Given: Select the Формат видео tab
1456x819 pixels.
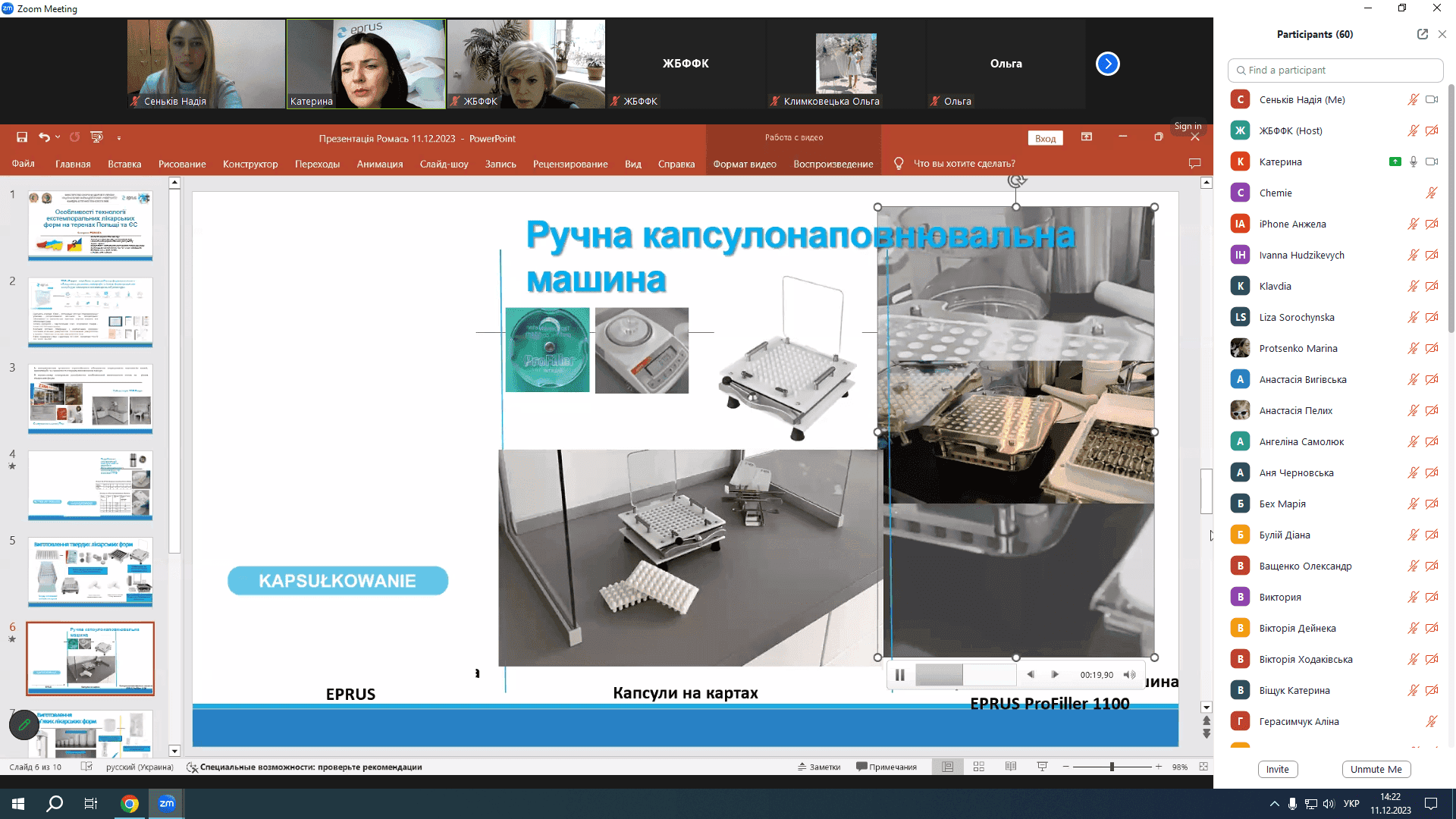Looking at the screenshot, I should pos(745,164).
